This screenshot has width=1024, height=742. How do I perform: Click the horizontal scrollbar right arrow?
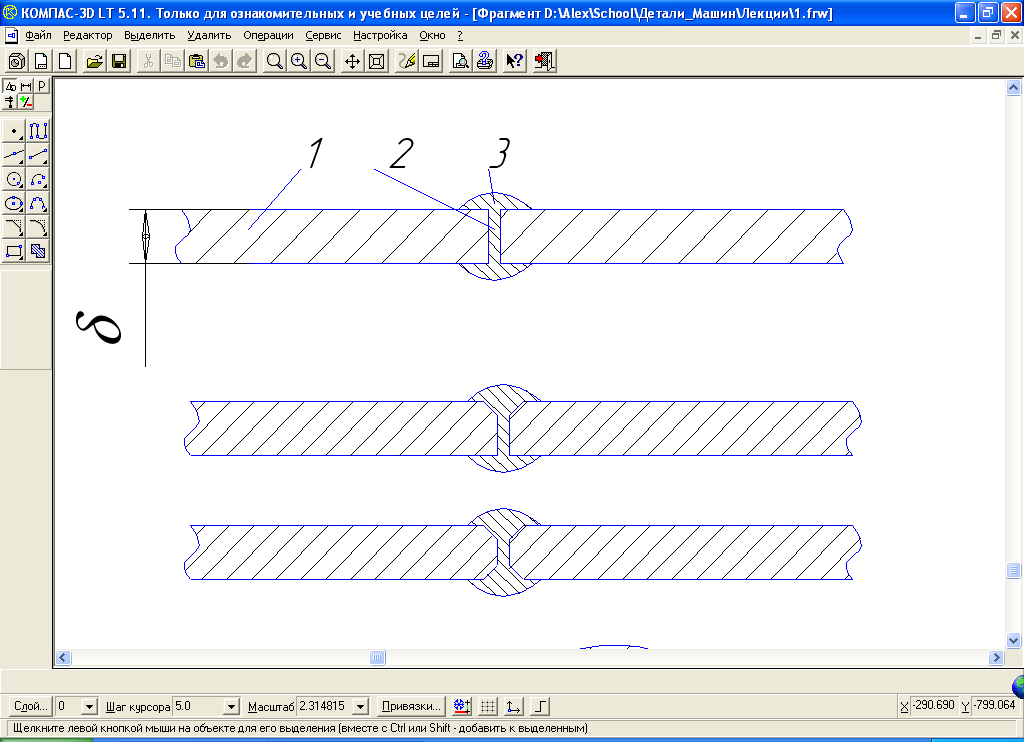pyautogui.click(x=996, y=658)
